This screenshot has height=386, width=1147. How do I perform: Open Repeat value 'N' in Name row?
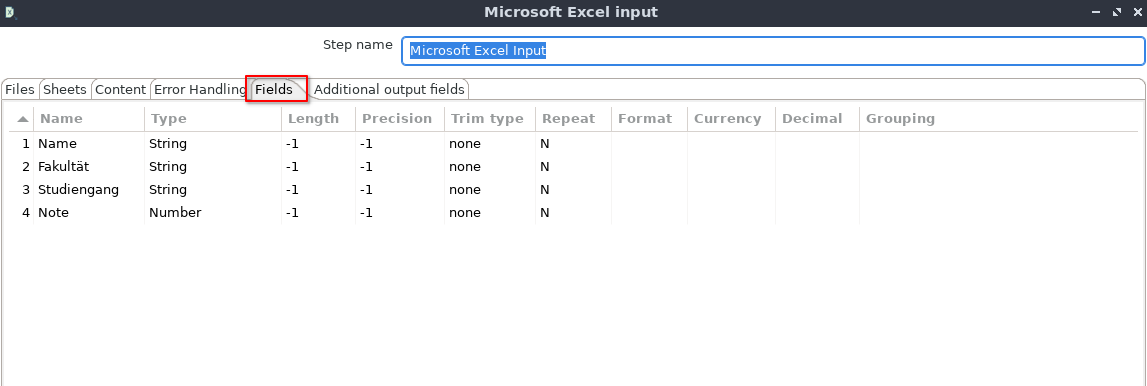click(574, 144)
